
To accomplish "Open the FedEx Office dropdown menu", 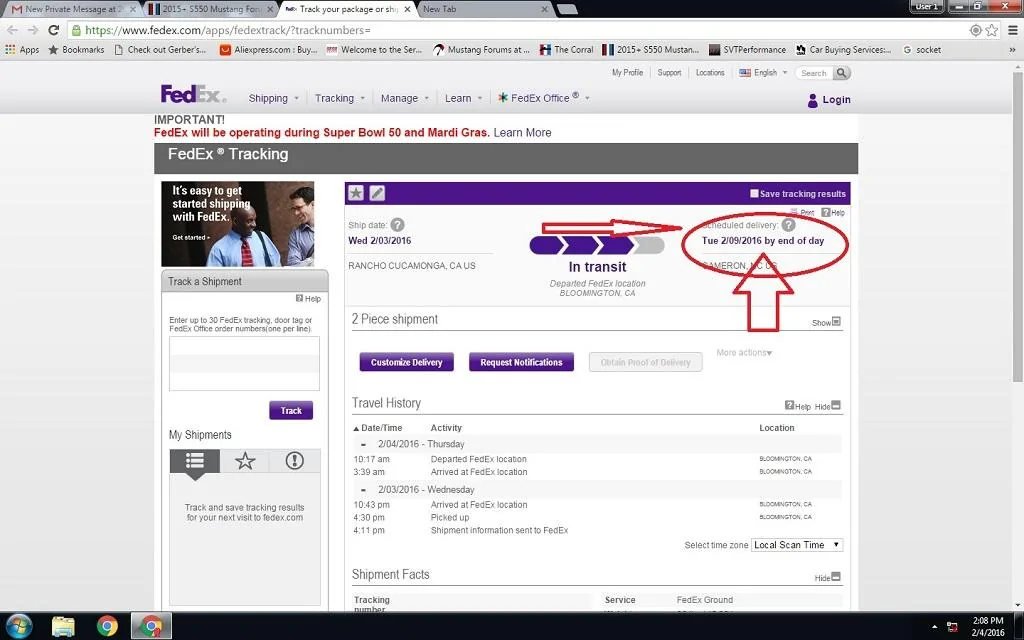I will 544,98.
